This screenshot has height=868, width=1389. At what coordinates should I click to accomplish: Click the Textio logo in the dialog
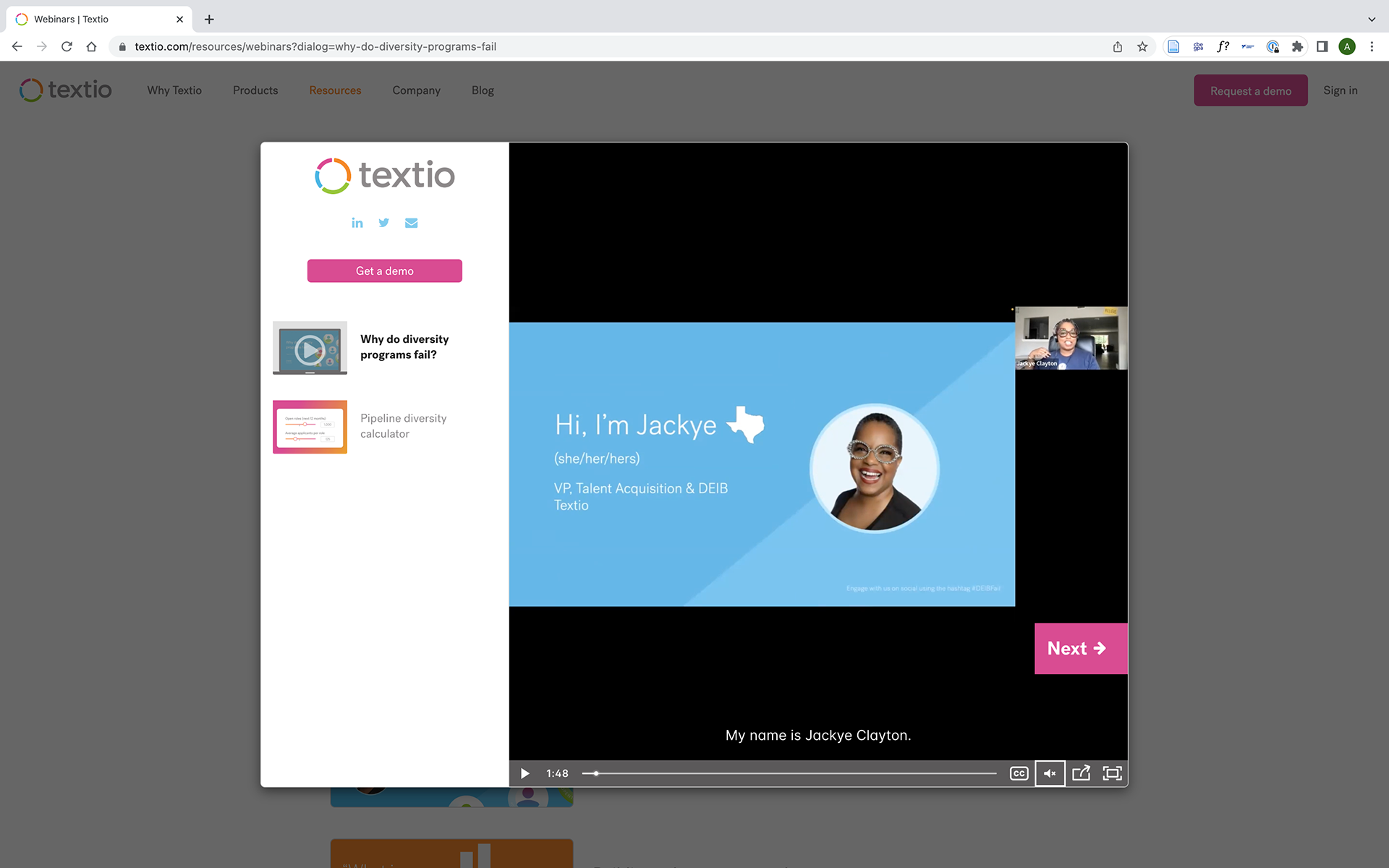tap(385, 176)
